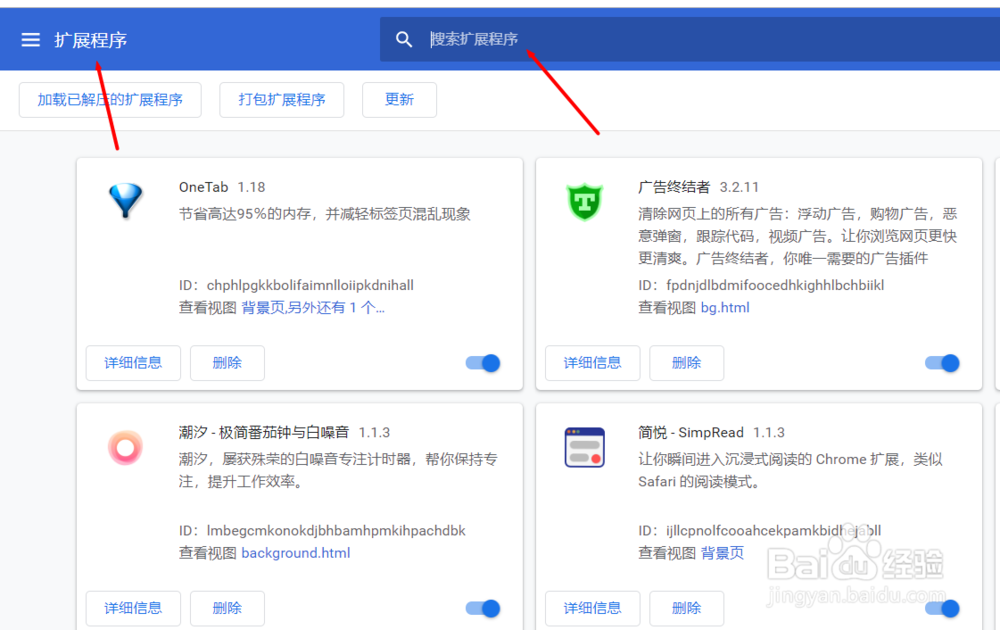
Task: Click the OneTab ID chphlpgkkbolifaimnlloiipkdnihall text
Action: 310,285
